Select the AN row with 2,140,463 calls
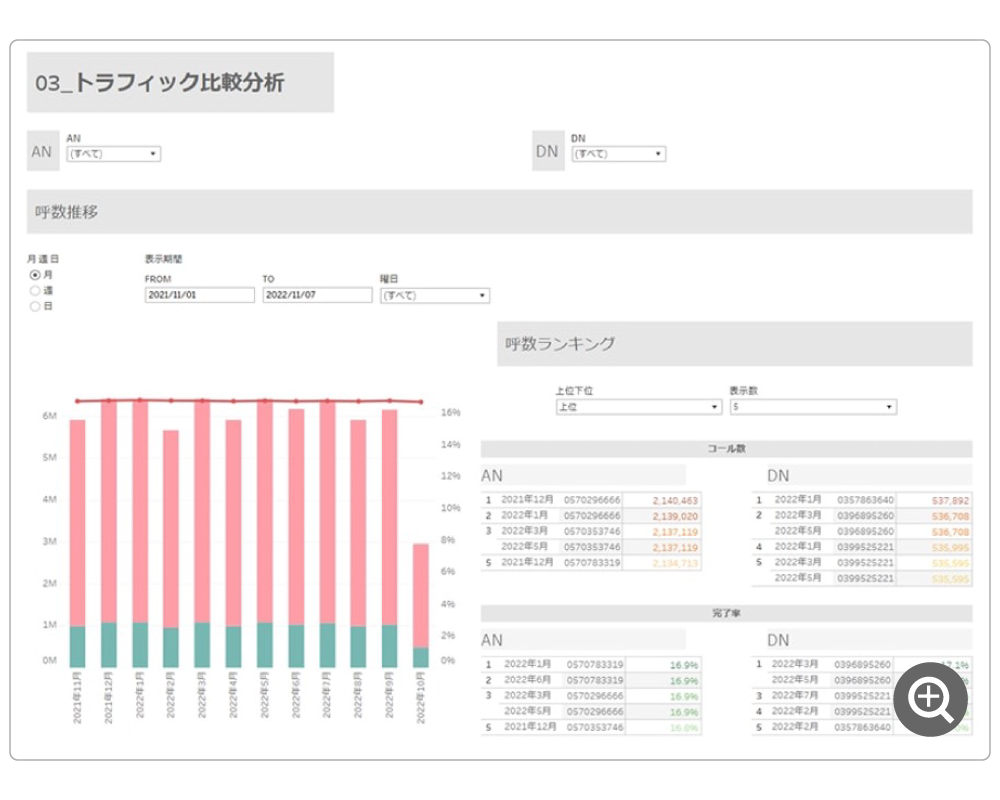Viewport: 1000px width, 800px height. [x=590, y=500]
